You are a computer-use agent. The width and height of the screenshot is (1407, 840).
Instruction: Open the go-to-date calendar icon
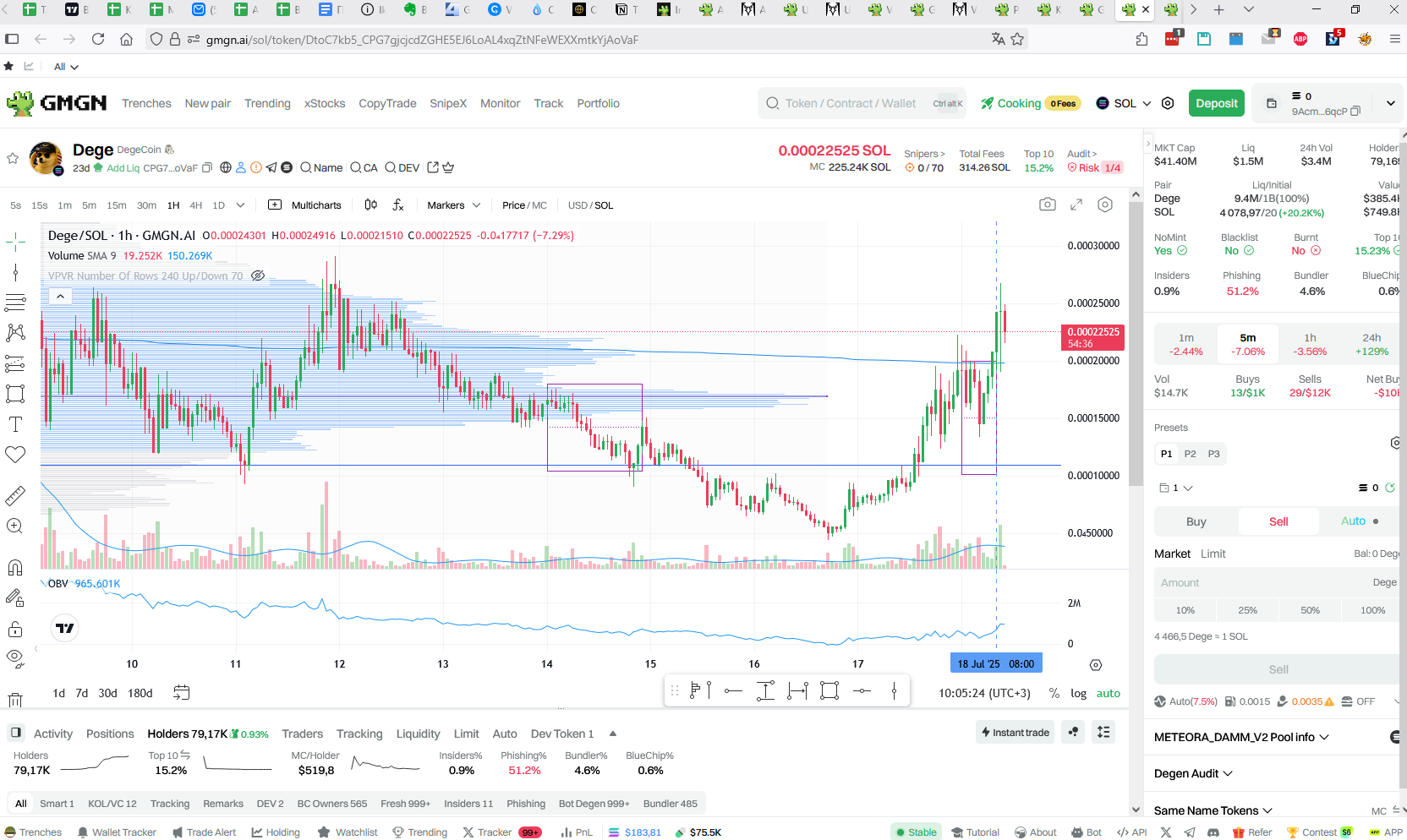click(x=182, y=693)
